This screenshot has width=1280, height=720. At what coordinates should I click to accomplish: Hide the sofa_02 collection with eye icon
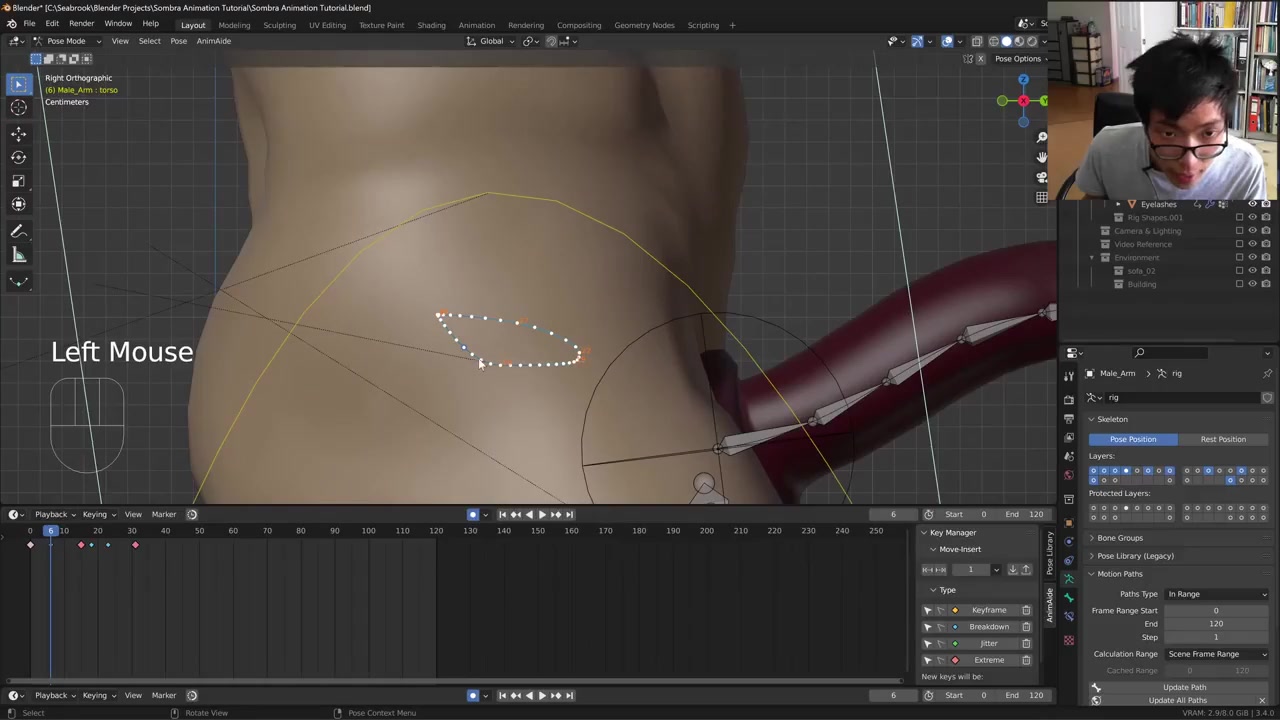(x=1252, y=271)
